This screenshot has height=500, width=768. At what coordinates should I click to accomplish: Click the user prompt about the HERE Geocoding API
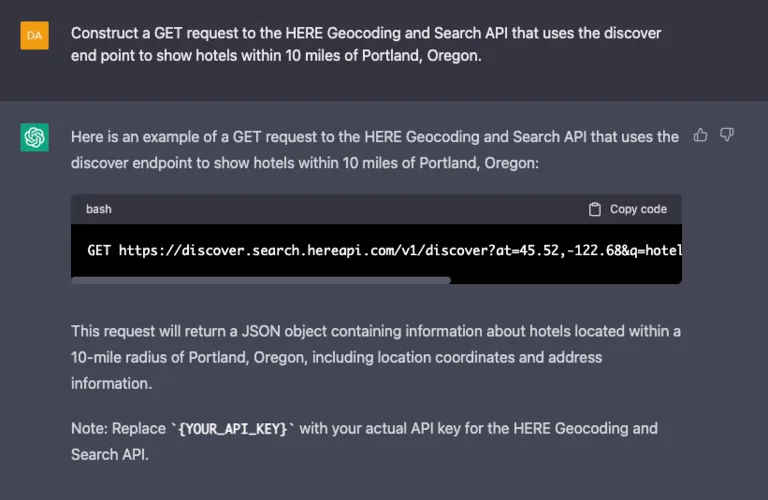(366, 44)
